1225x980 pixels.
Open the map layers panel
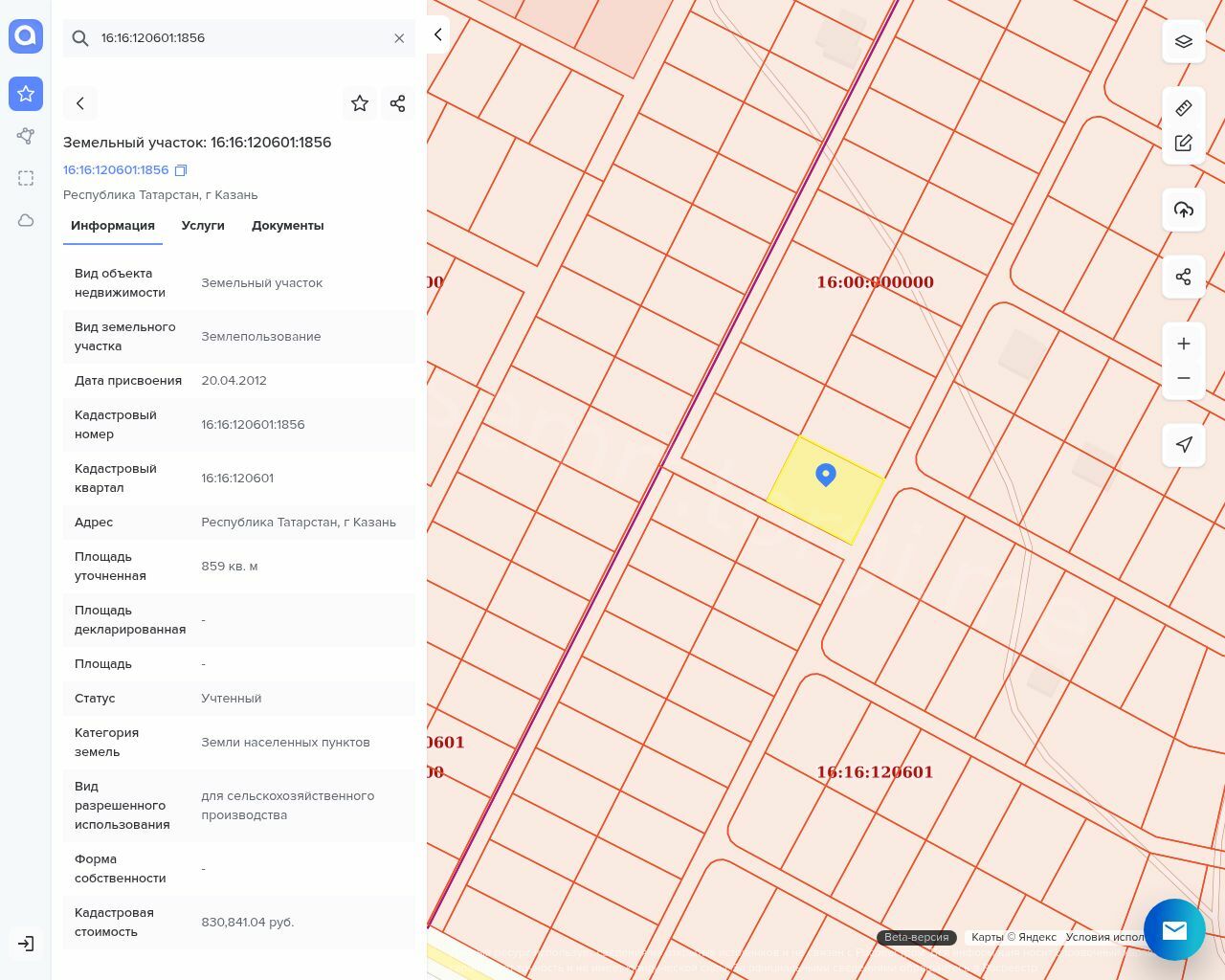click(x=1184, y=41)
